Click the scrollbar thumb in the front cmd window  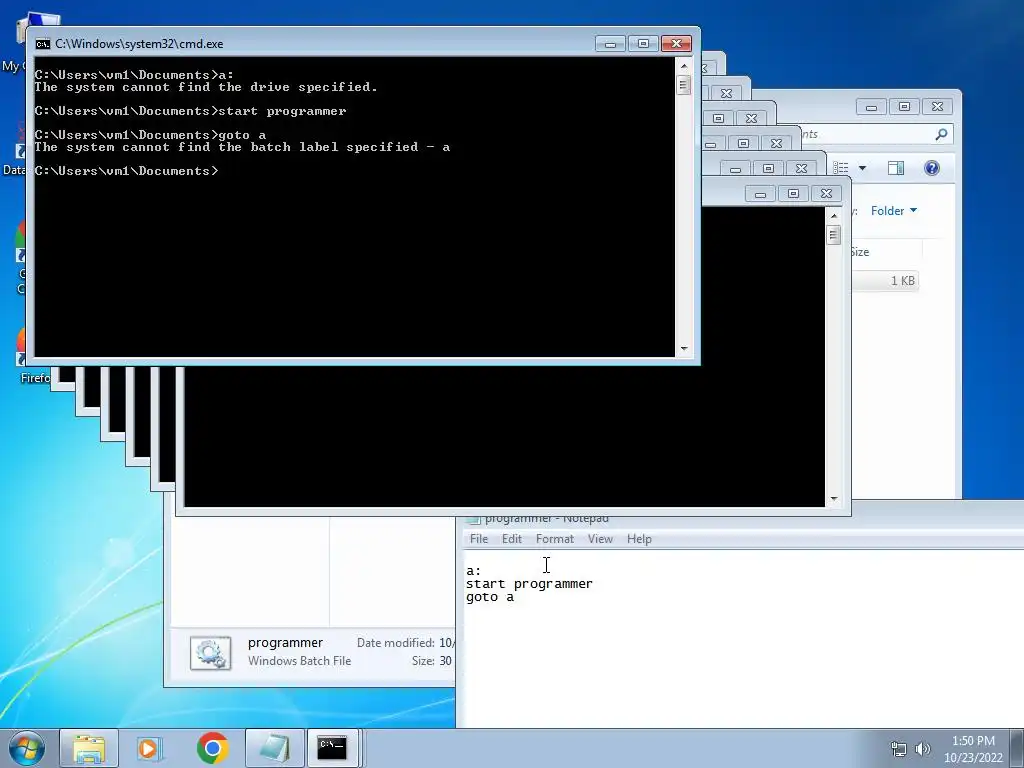(684, 85)
